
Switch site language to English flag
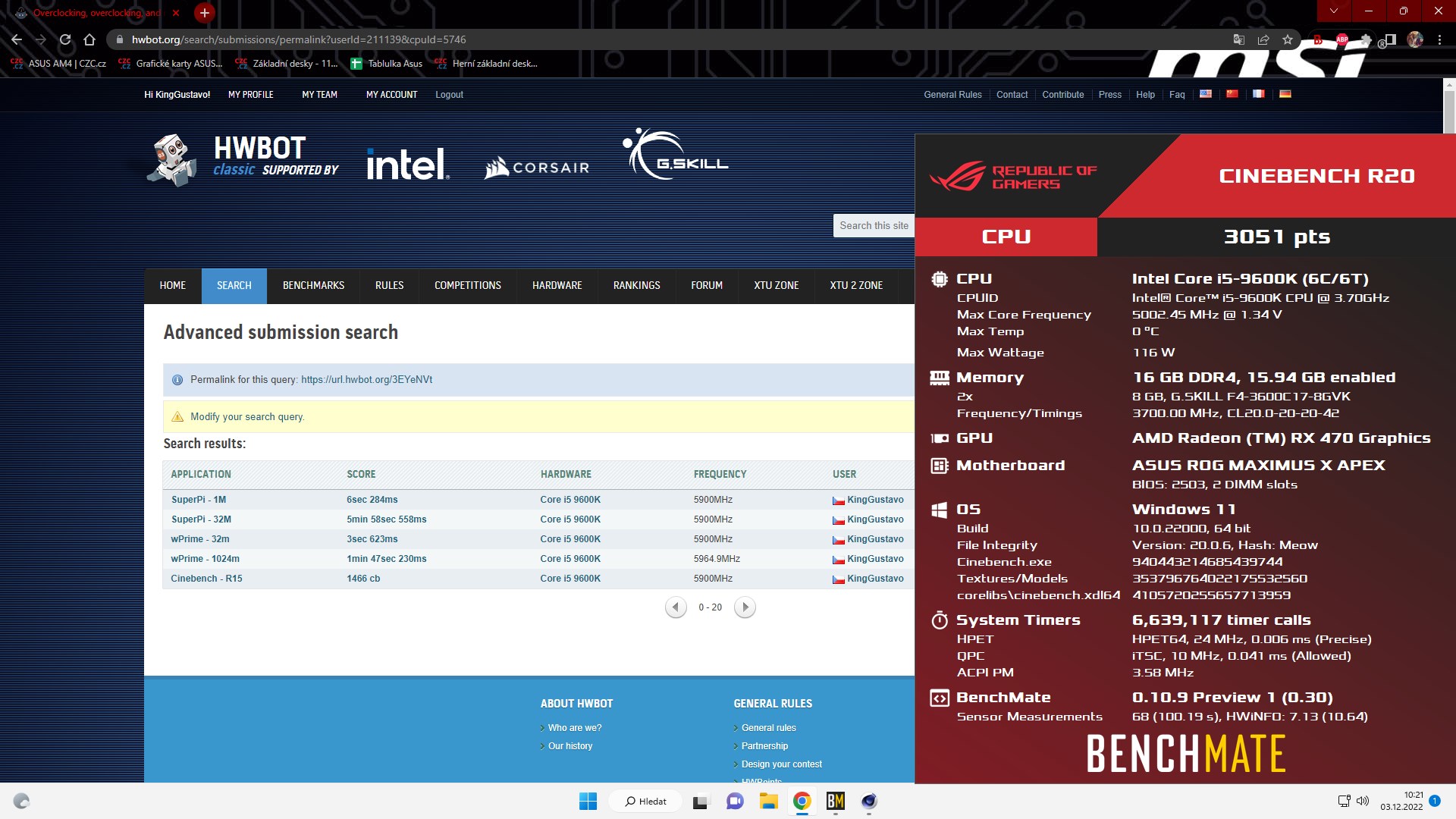(x=1206, y=94)
